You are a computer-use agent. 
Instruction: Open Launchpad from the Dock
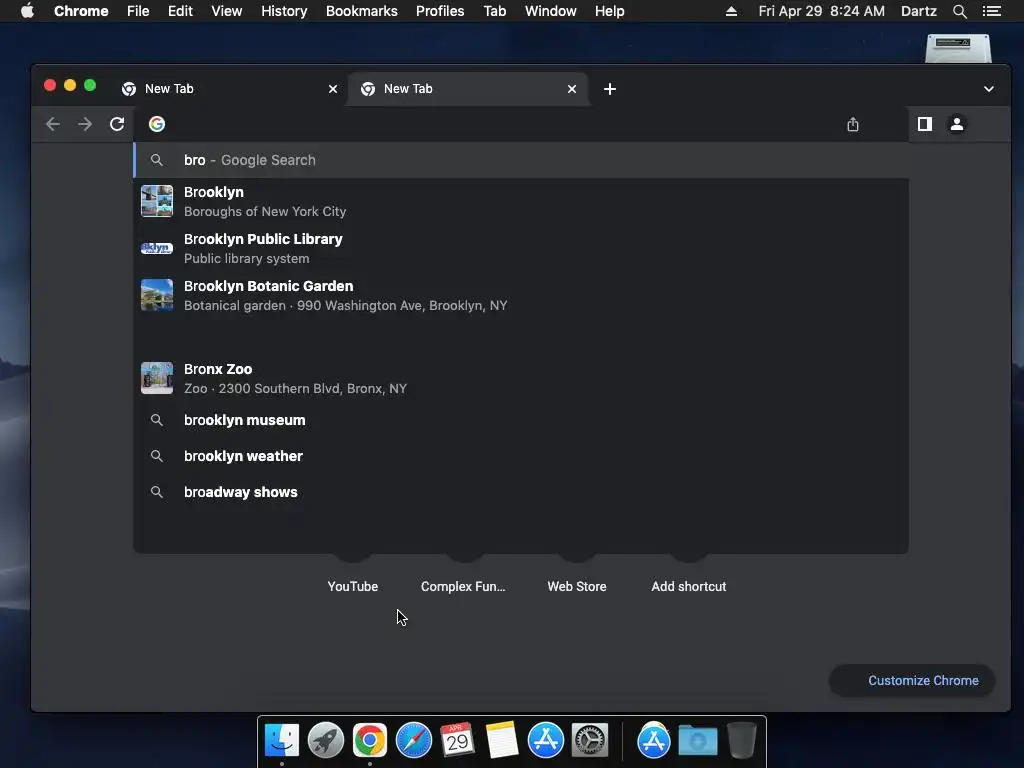click(326, 741)
